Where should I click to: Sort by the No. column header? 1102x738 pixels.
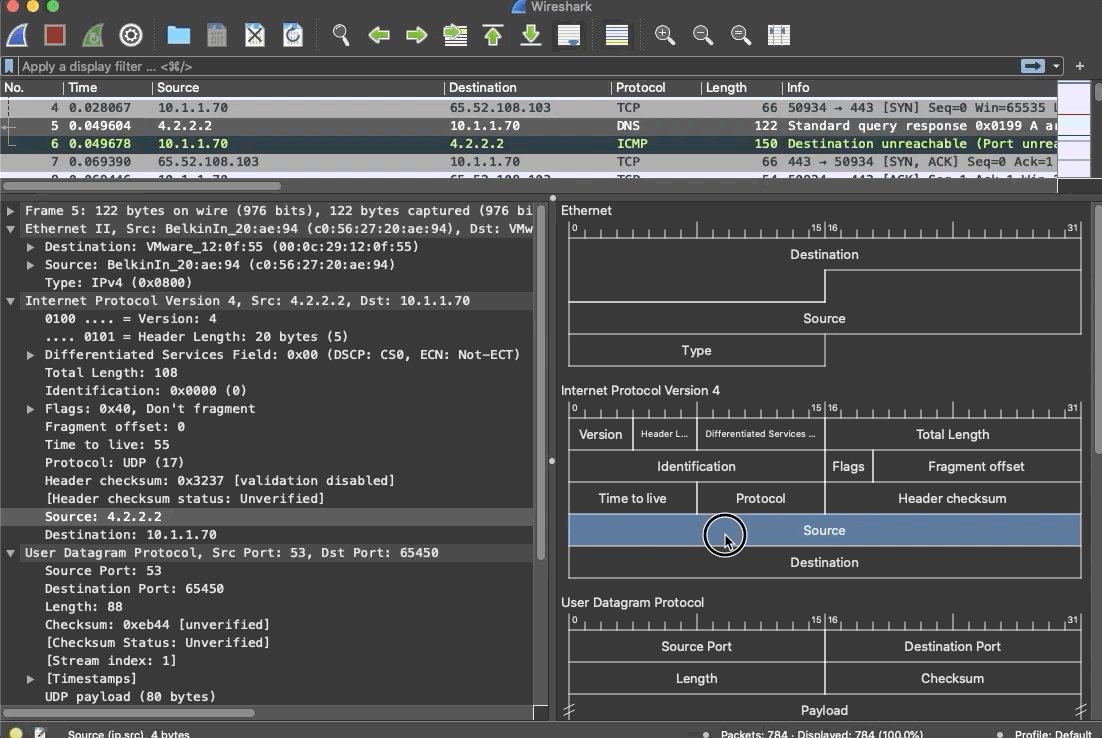(x=32, y=88)
